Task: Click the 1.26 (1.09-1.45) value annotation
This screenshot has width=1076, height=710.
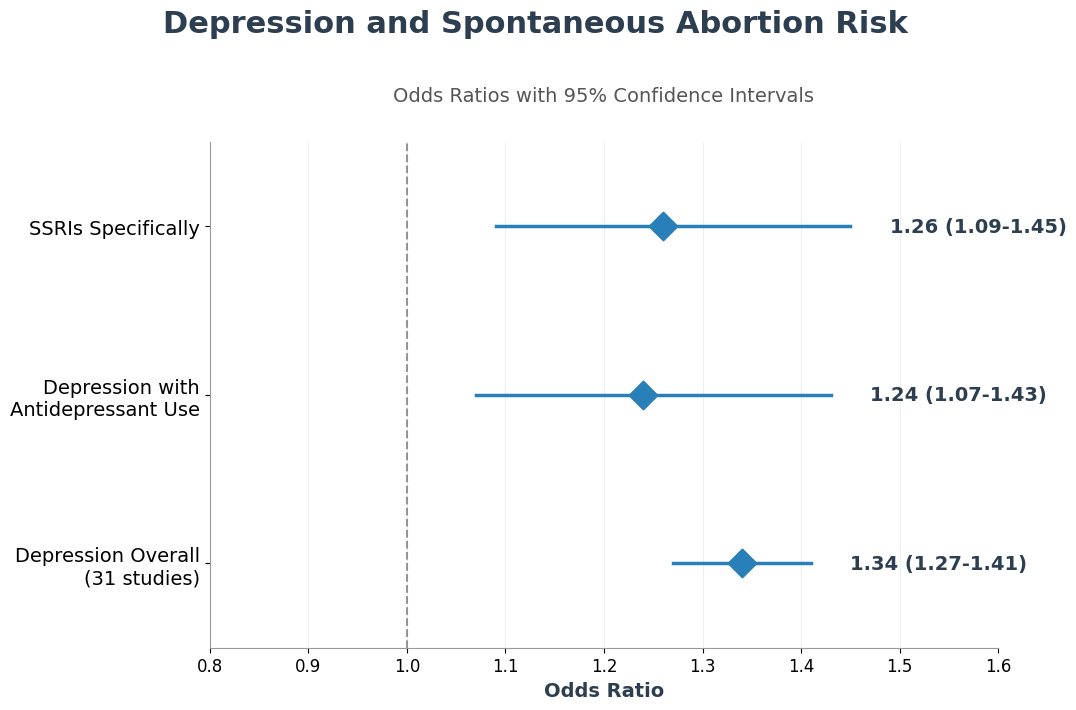Action: (x=977, y=227)
